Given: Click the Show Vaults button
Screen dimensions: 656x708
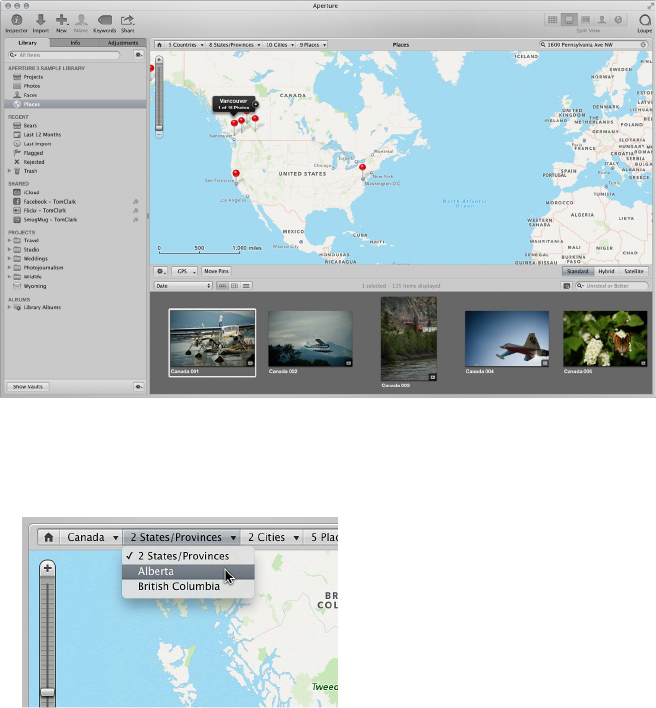Looking at the screenshot, I should [x=28, y=387].
